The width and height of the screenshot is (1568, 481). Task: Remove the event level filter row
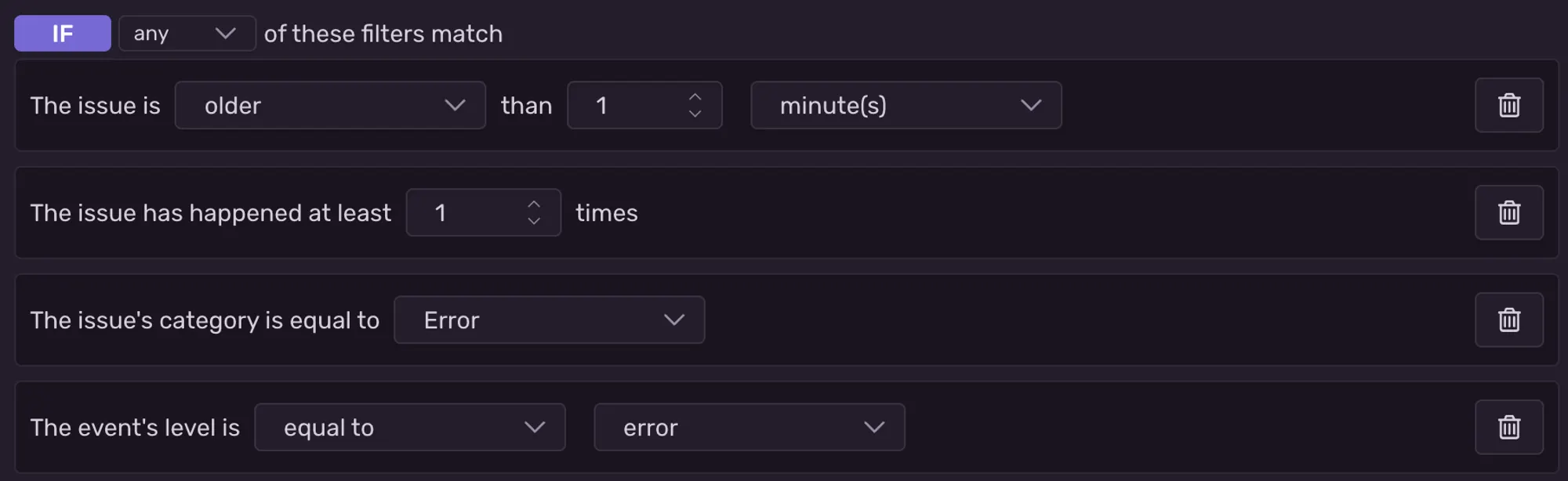click(x=1508, y=427)
